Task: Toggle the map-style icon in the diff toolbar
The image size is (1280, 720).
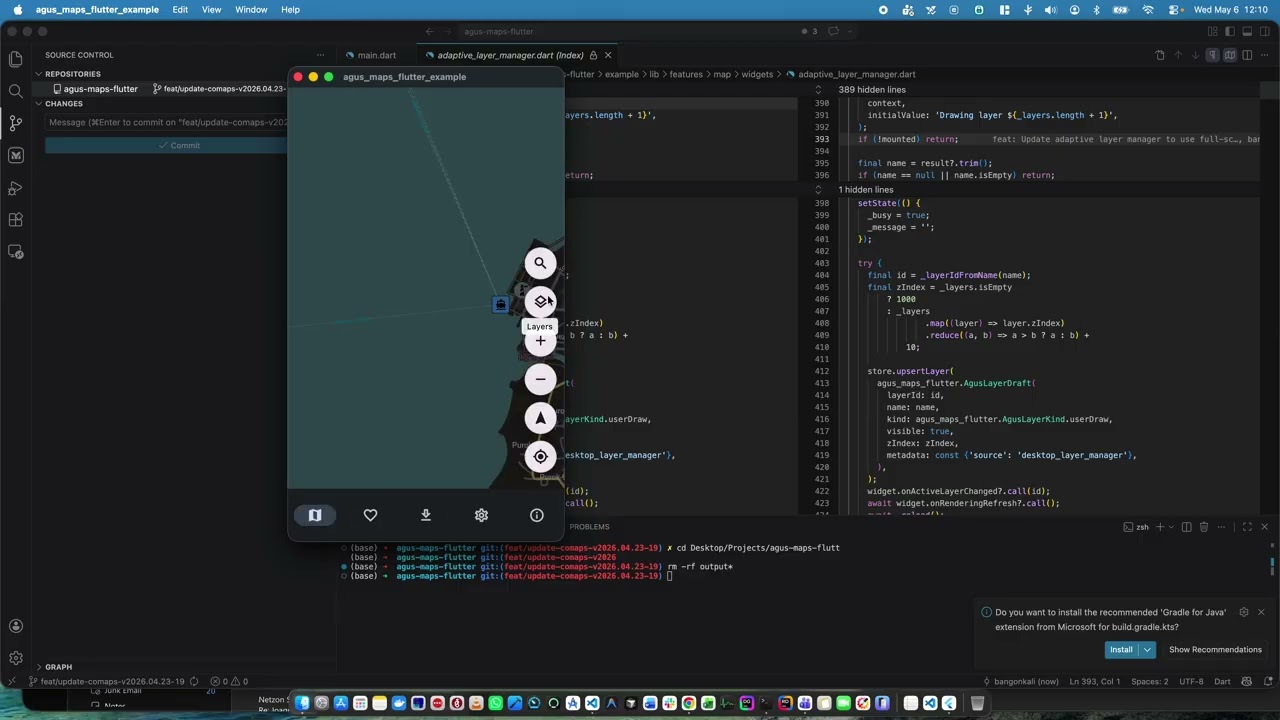Action: pyautogui.click(x=1230, y=55)
